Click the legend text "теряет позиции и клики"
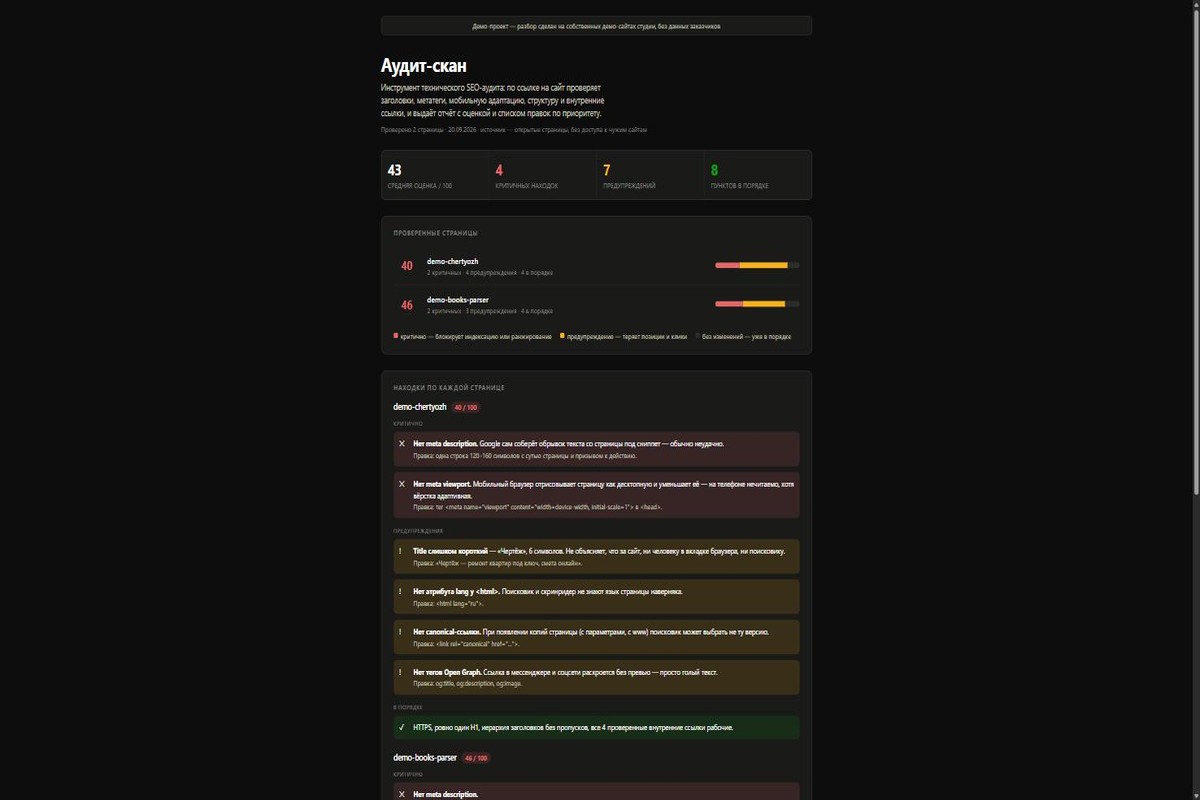1200x800 pixels. (x=653, y=337)
